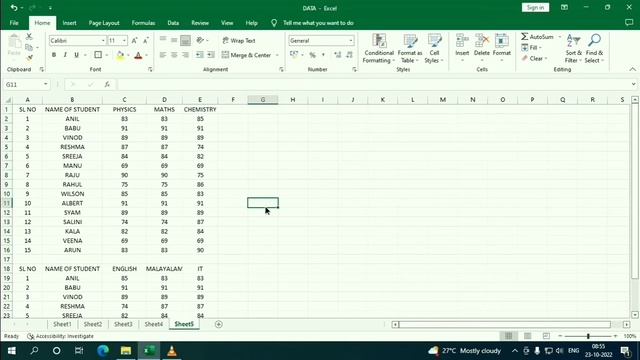Open Sheet3 worksheet tab
This screenshot has width=640, height=360.
click(x=123, y=324)
